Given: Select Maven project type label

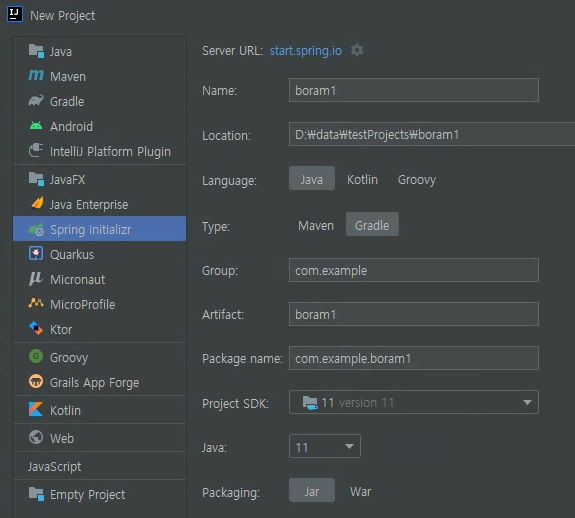Looking at the screenshot, I should pos(68,77).
